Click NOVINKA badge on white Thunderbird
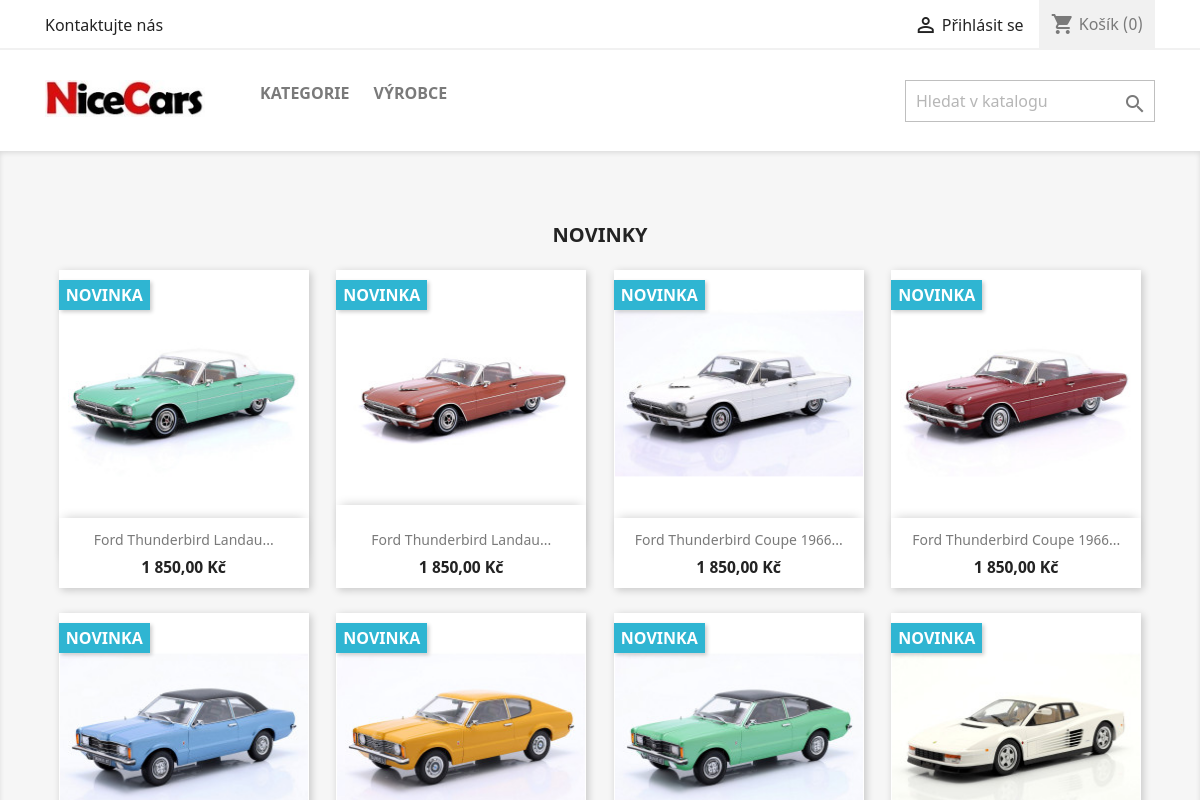Screen dimensions: 1200x800 click(x=659, y=295)
